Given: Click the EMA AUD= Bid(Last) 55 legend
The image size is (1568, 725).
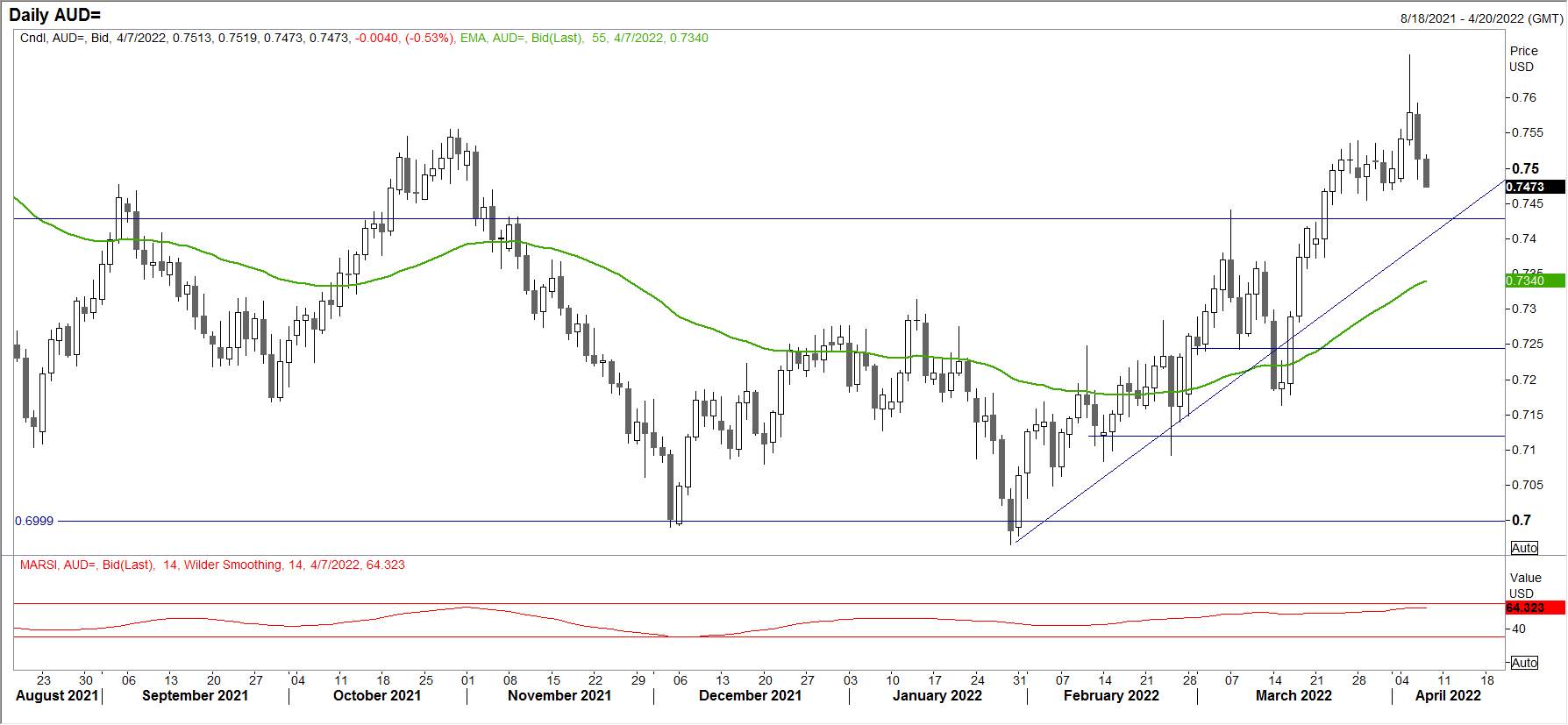Looking at the screenshot, I should coord(584,38).
